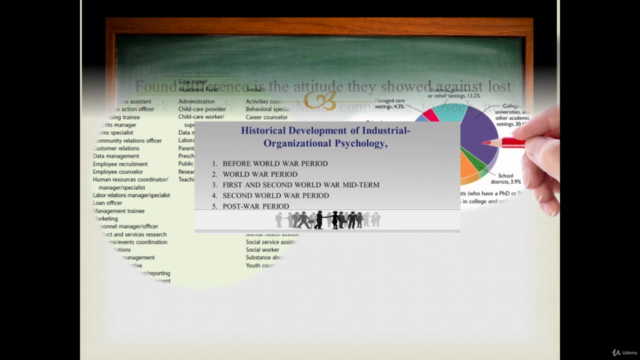Click the red pencil pointing at the chart
Screen dimensions: 640x360
(x=504, y=143)
